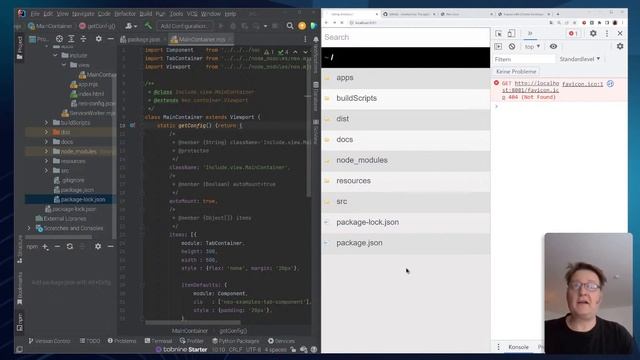The width and height of the screenshot is (640, 360).
Task: Open Project panel settings gear
Action: click(98, 39)
